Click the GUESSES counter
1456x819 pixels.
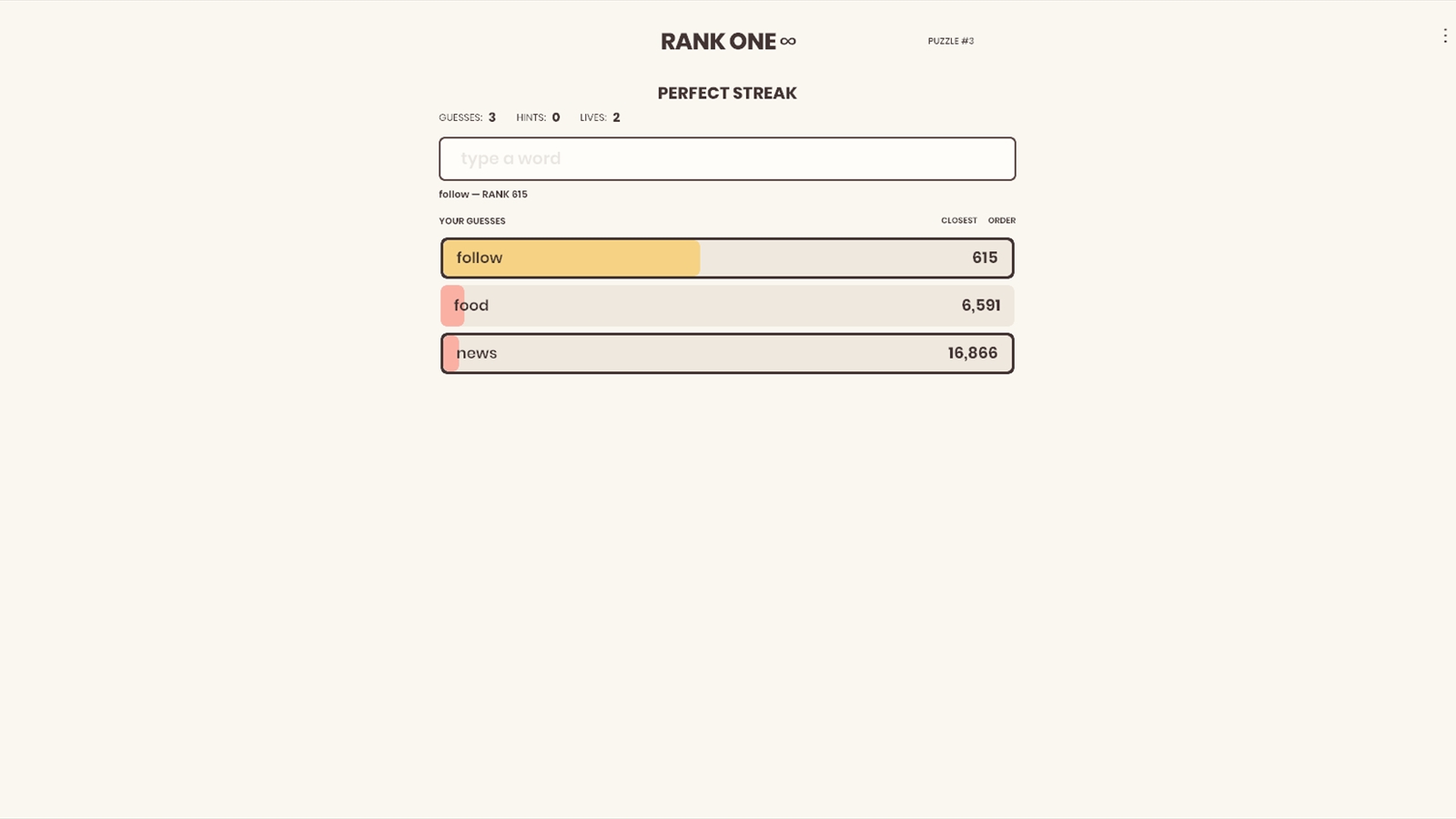tap(467, 117)
